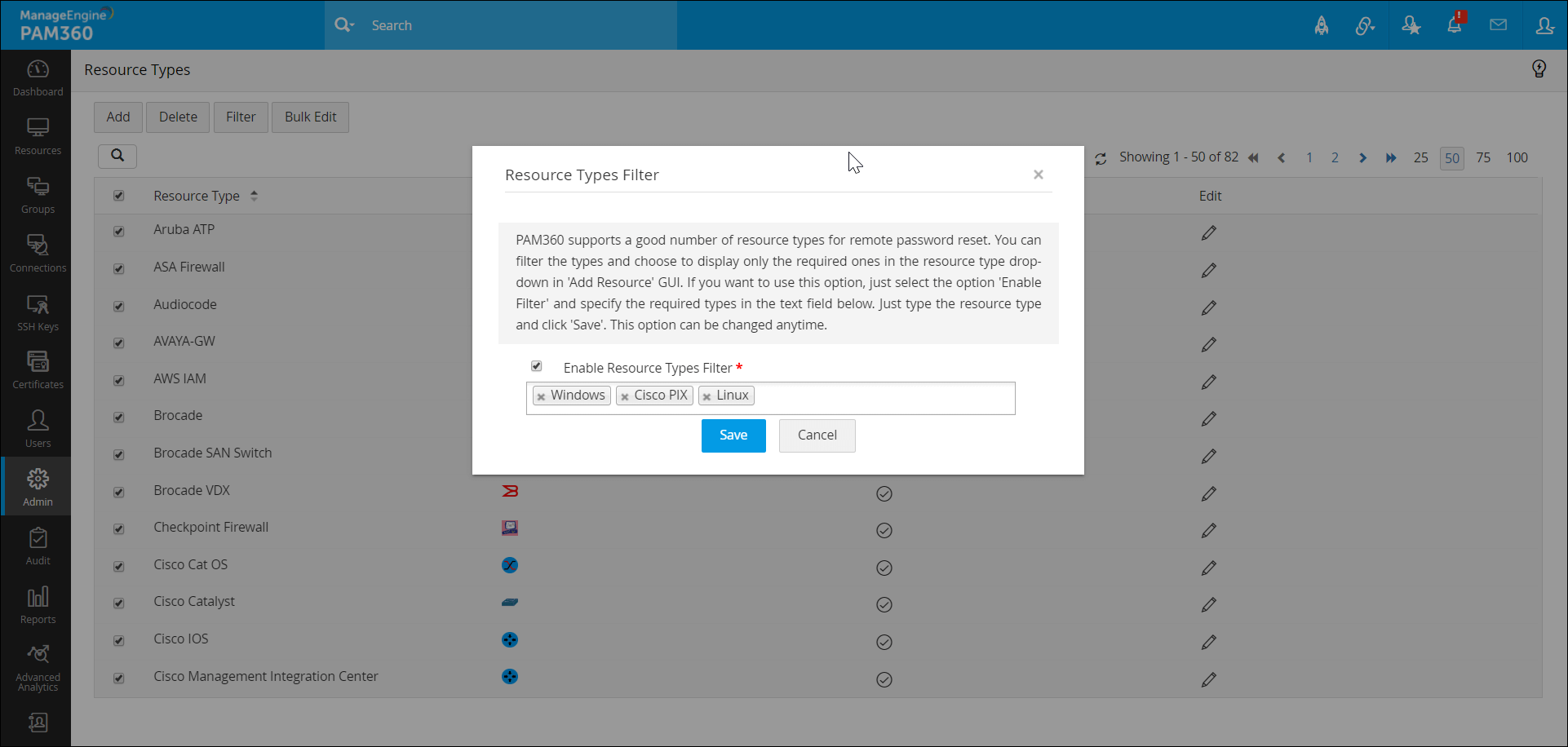This screenshot has height=747, width=1568.
Task: Click the refresh icon beside Showing count
Action: (1101, 159)
